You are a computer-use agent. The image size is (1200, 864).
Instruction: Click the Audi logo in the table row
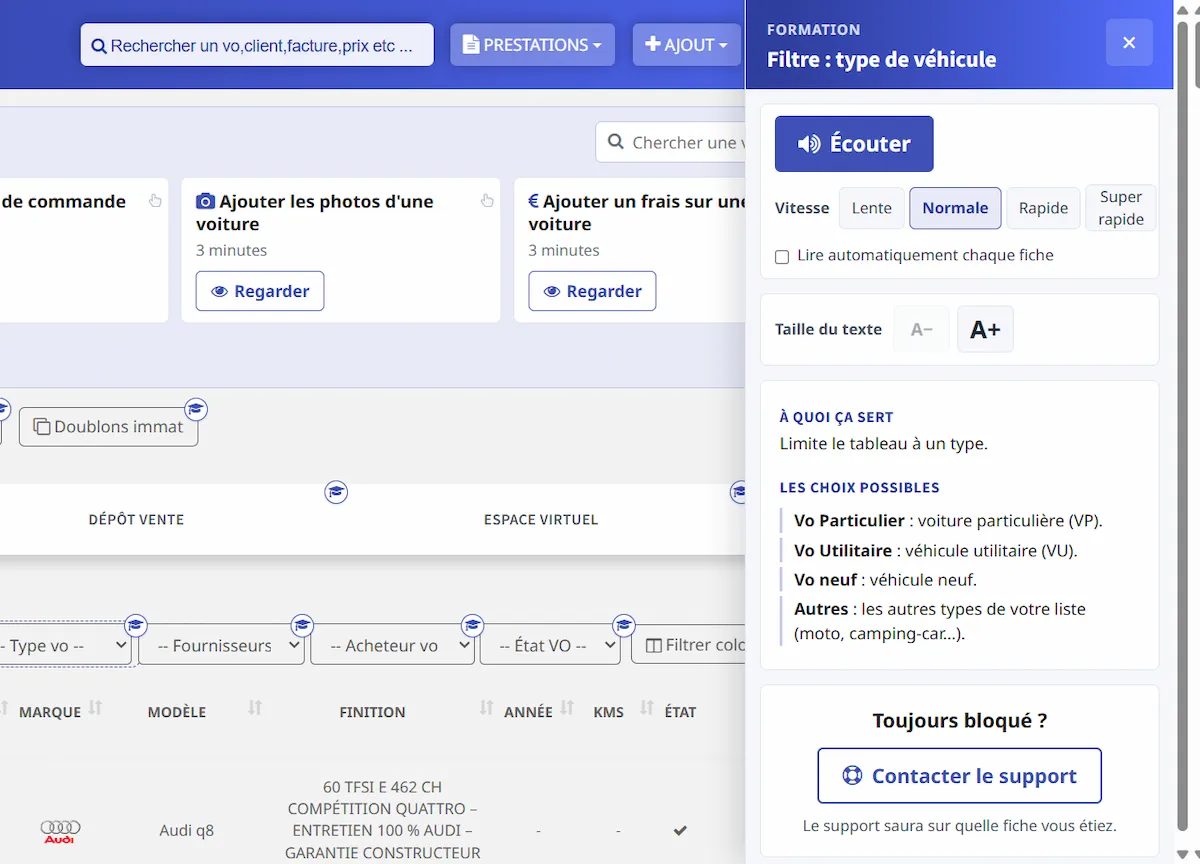coord(60,831)
